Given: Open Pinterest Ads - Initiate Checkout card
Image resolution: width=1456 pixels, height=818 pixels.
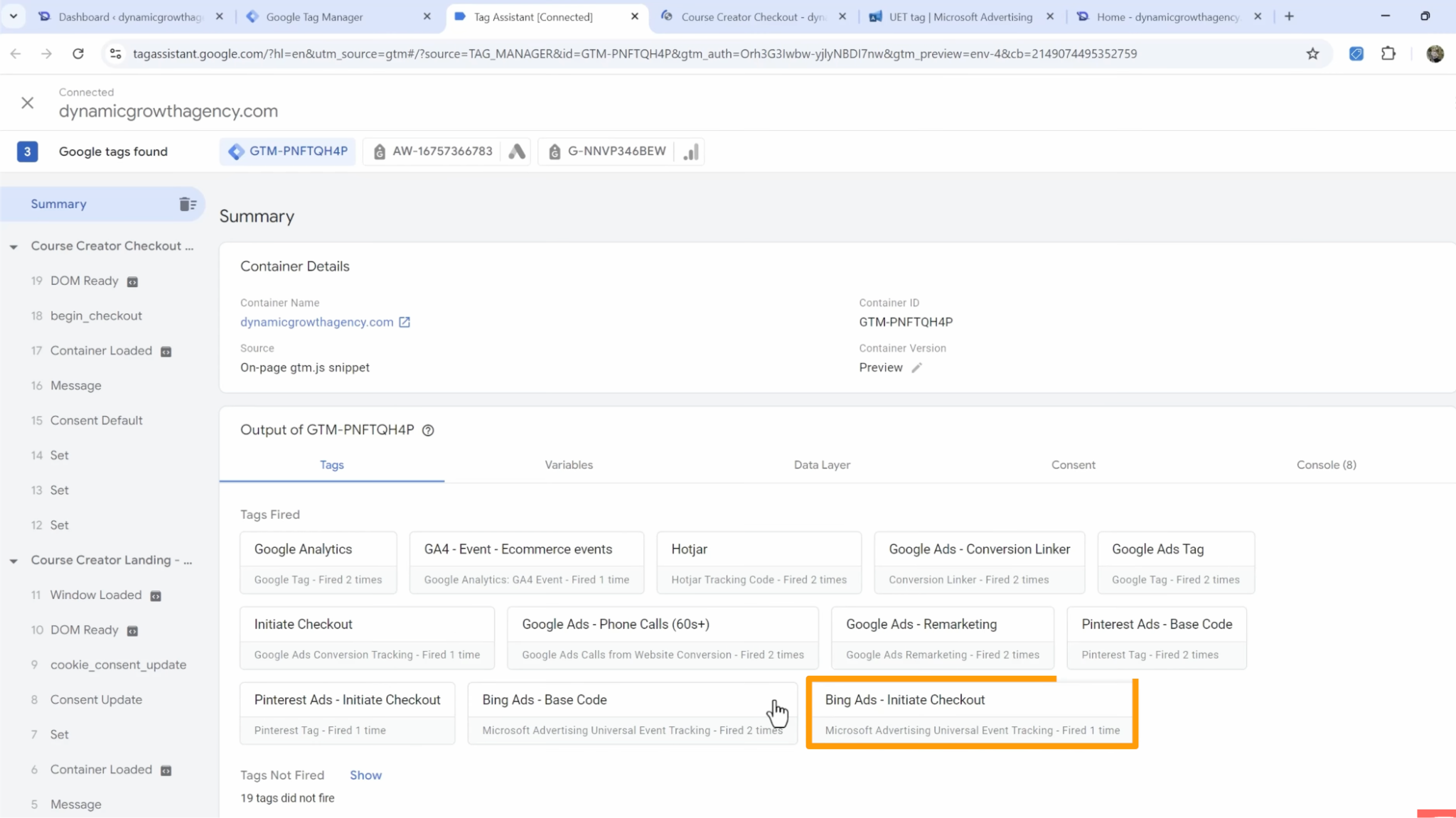Looking at the screenshot, I should point(347,714).
